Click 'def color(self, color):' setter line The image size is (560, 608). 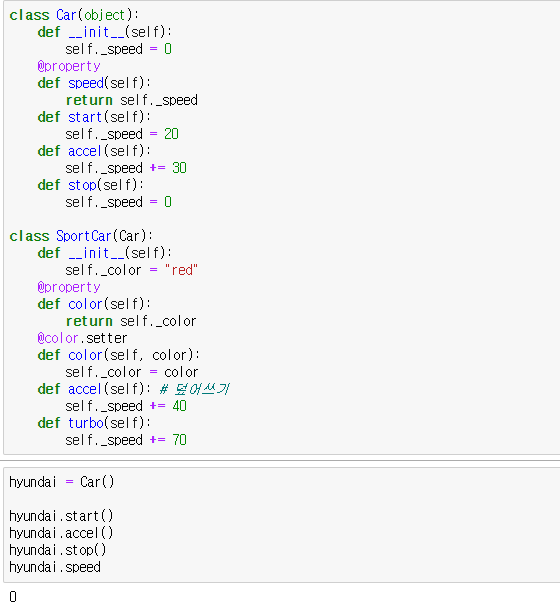119,355
